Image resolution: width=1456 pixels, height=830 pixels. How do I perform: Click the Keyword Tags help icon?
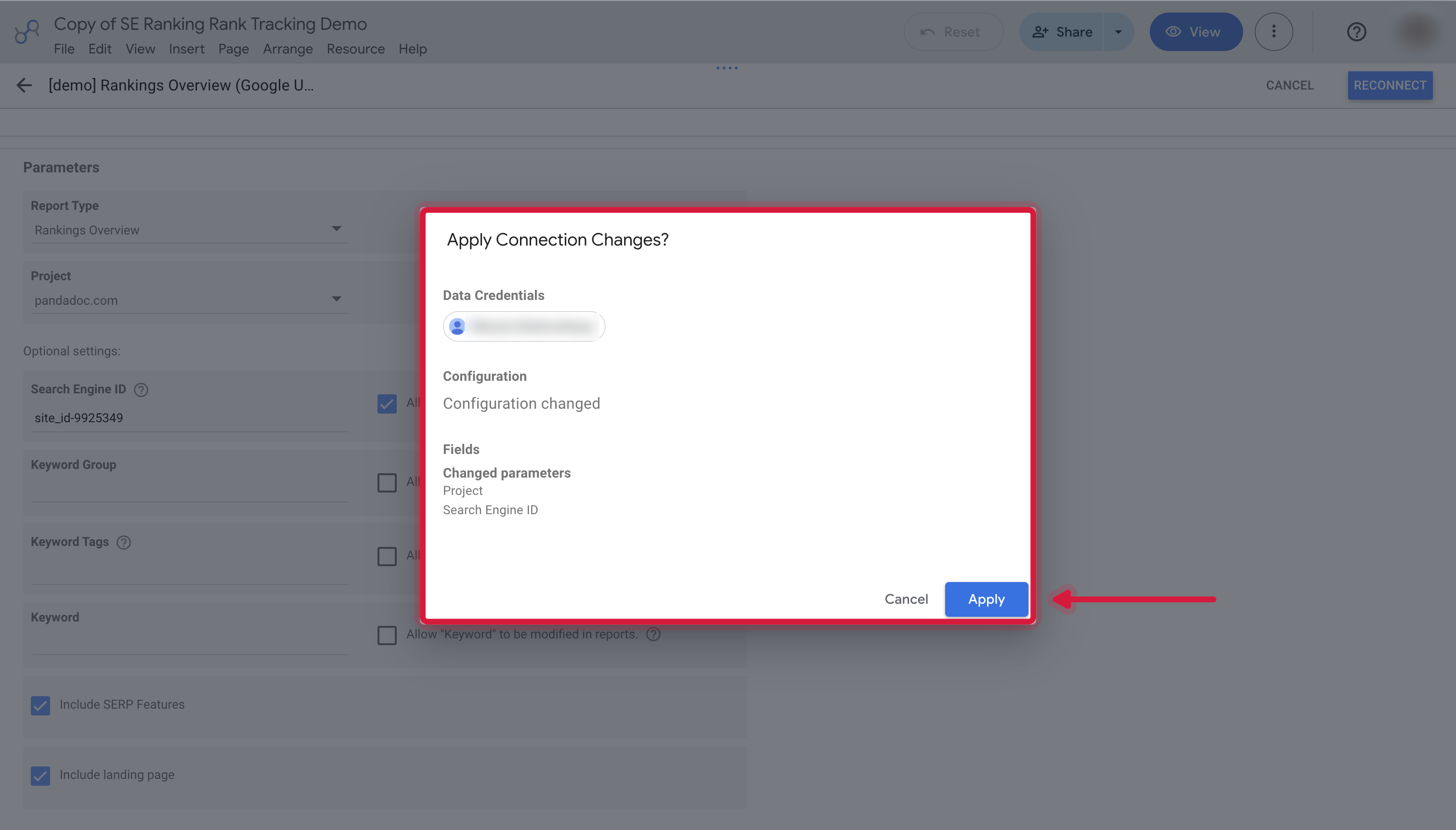[x=124, y=542]
